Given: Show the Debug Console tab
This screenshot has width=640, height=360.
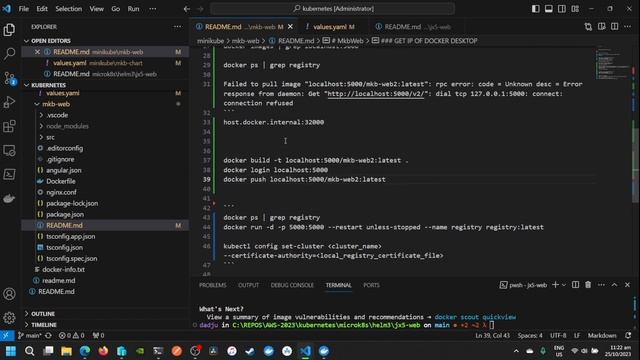Looking at the screenshot, I should [292, 285].
